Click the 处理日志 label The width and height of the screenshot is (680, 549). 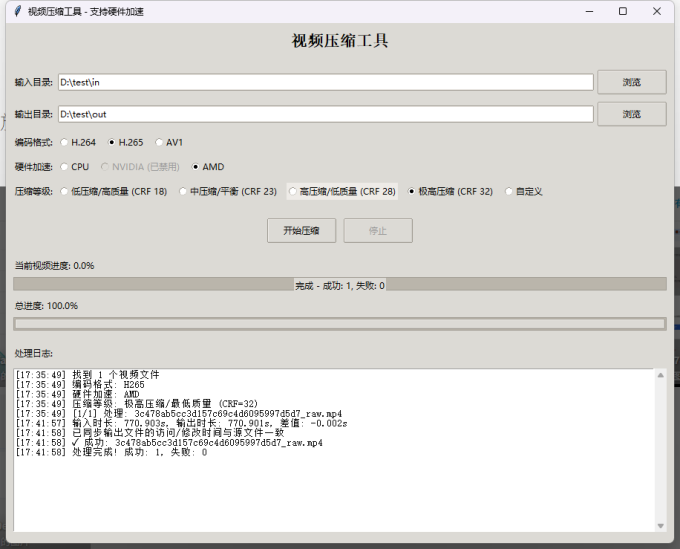34,353
